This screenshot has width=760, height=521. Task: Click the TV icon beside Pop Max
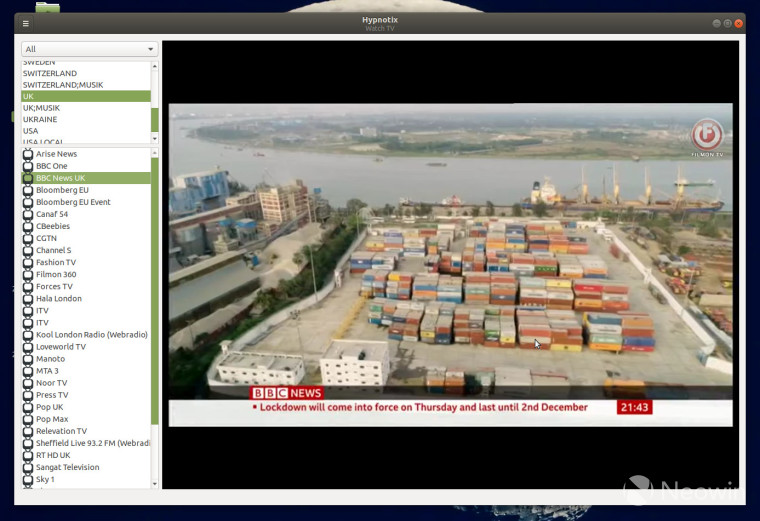click(x=28, y=419)
